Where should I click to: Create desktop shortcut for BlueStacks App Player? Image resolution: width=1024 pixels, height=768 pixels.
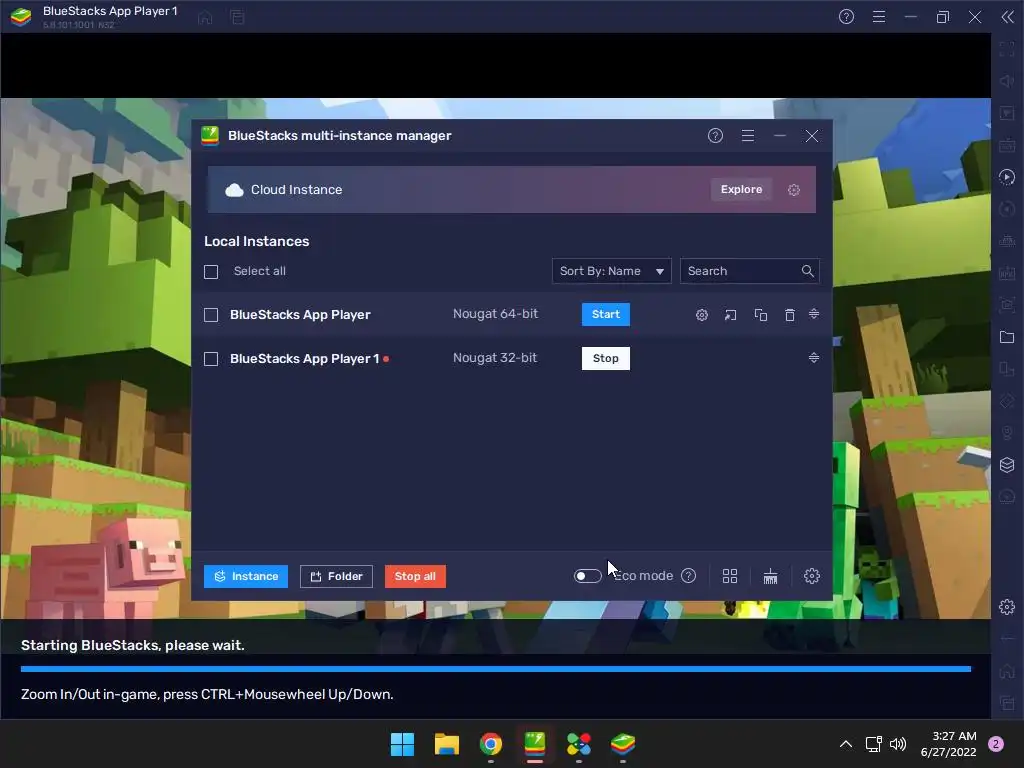tap(730, 315)
